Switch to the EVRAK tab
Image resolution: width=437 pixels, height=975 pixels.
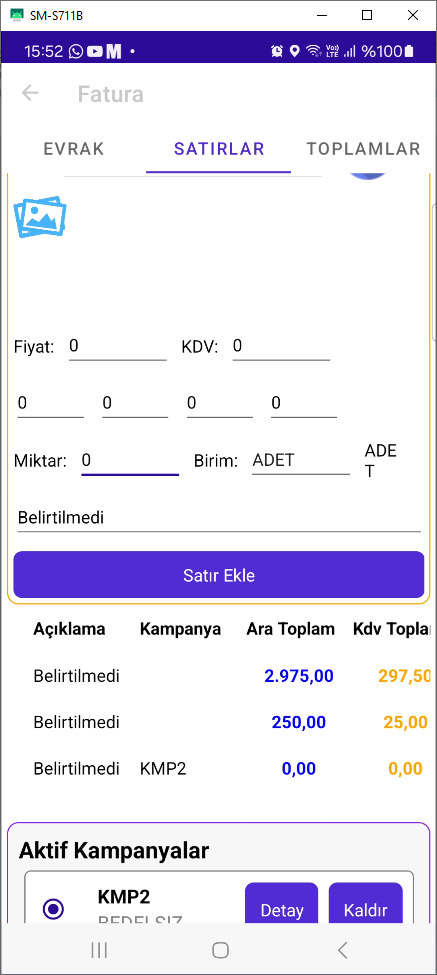pos(74,149)
